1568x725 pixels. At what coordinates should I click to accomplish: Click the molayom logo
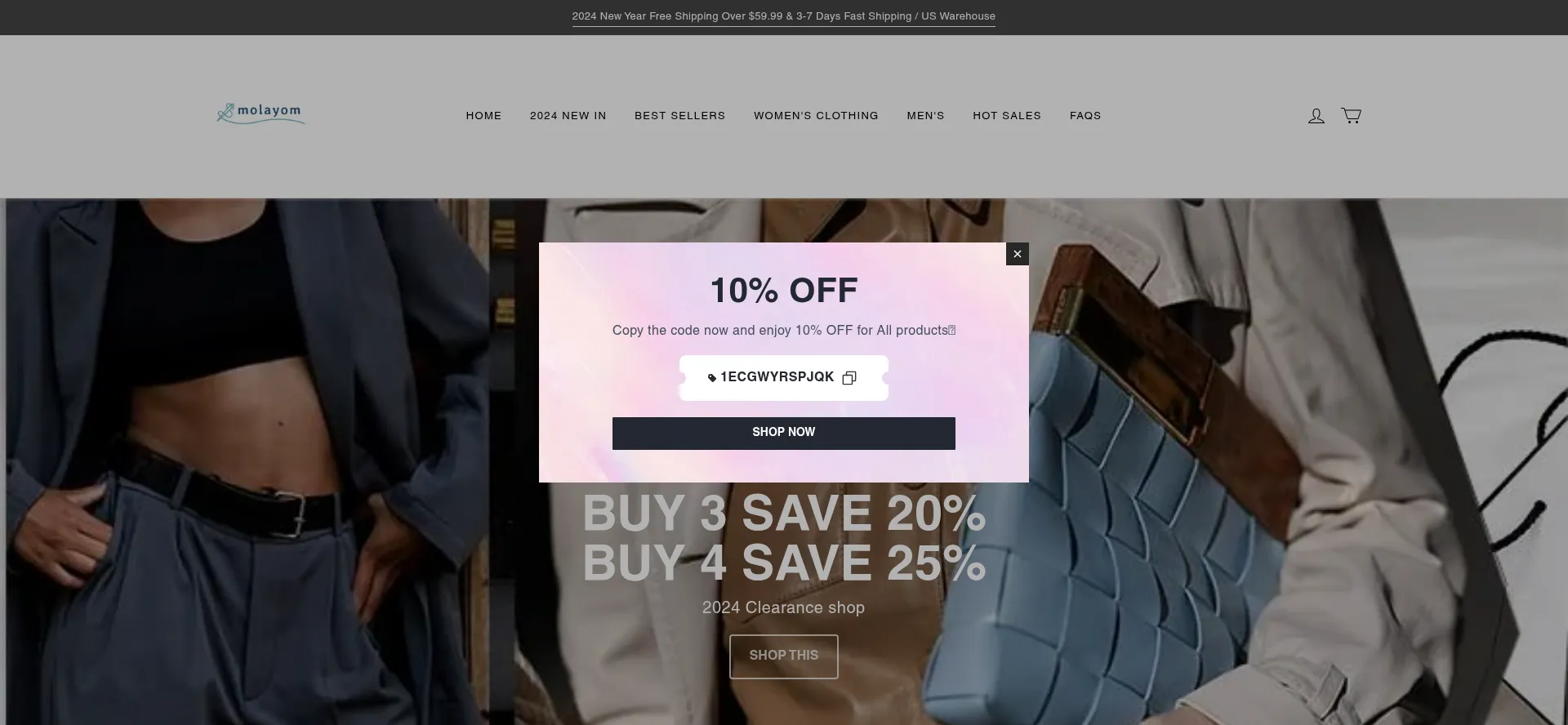(x=261, y=113)
